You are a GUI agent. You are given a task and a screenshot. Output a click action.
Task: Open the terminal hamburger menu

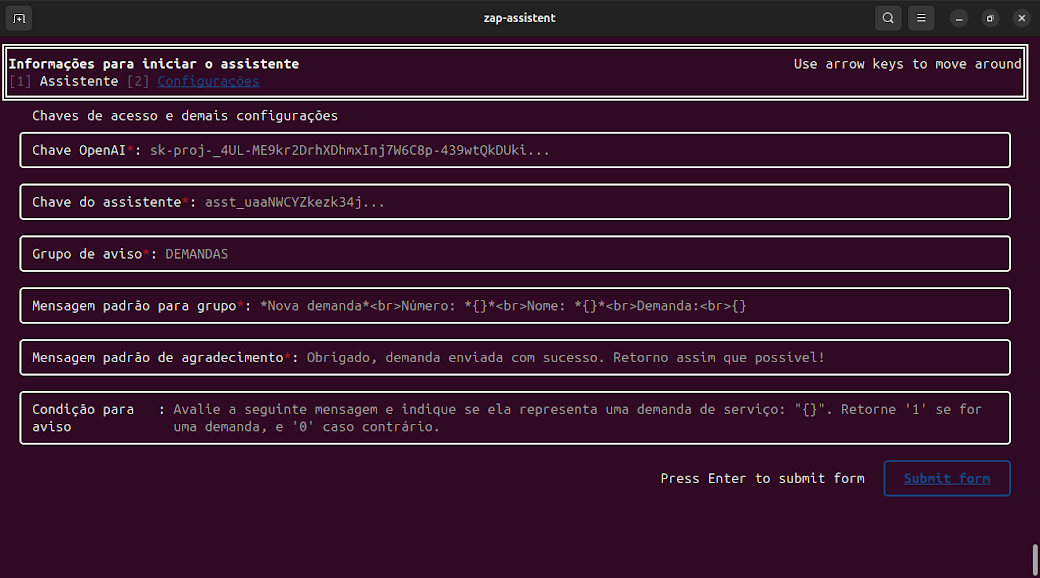tap(921, 18)
